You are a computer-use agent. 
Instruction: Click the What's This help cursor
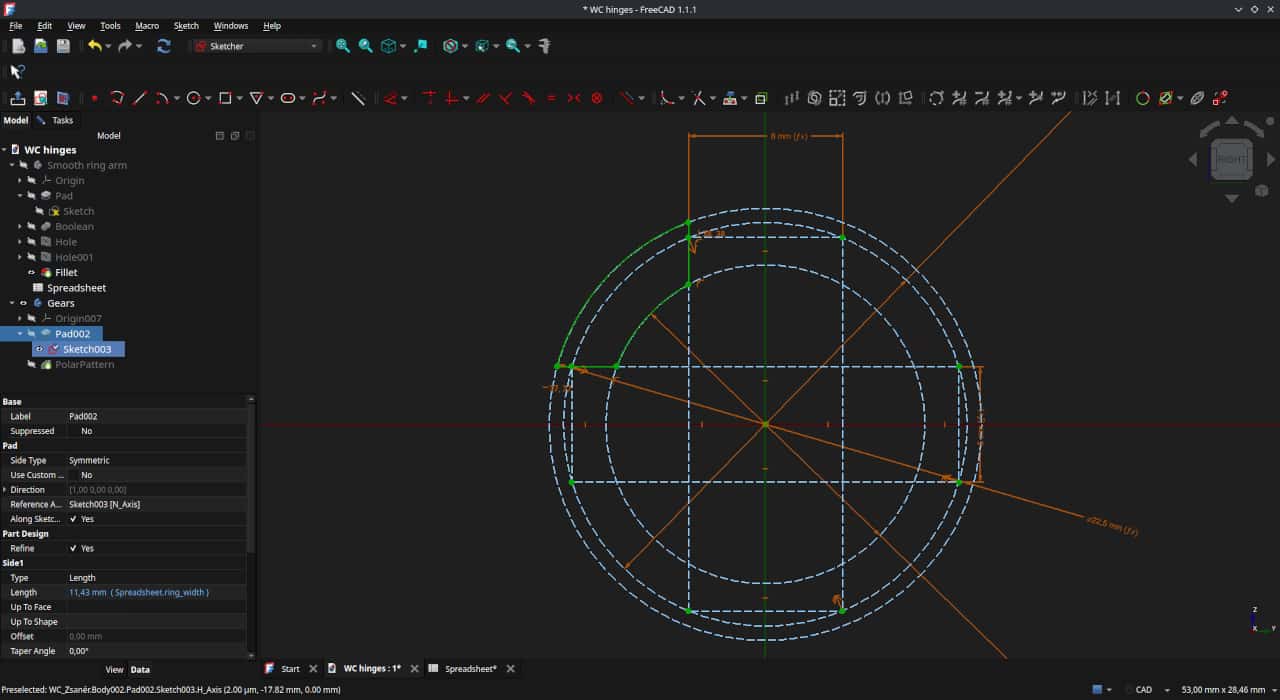17,72
